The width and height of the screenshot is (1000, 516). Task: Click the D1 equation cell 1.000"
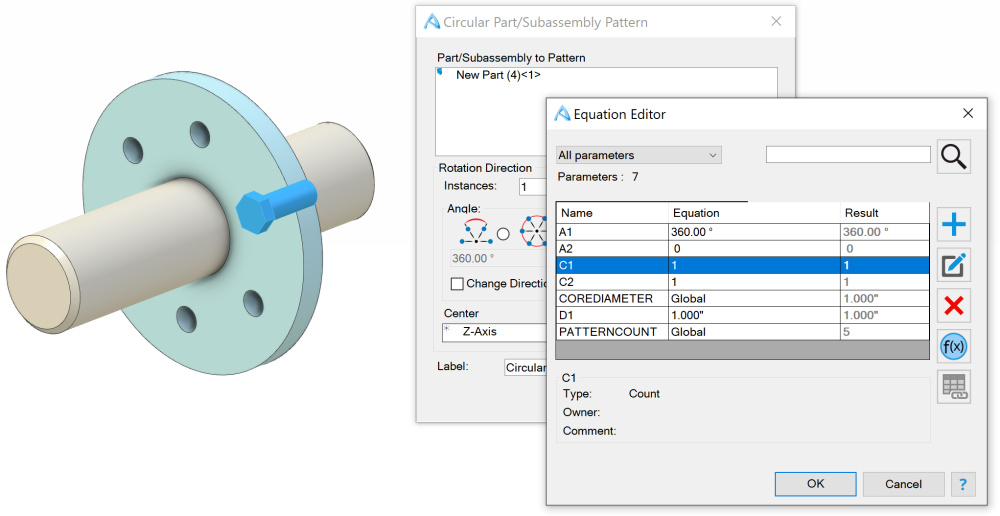754,315
